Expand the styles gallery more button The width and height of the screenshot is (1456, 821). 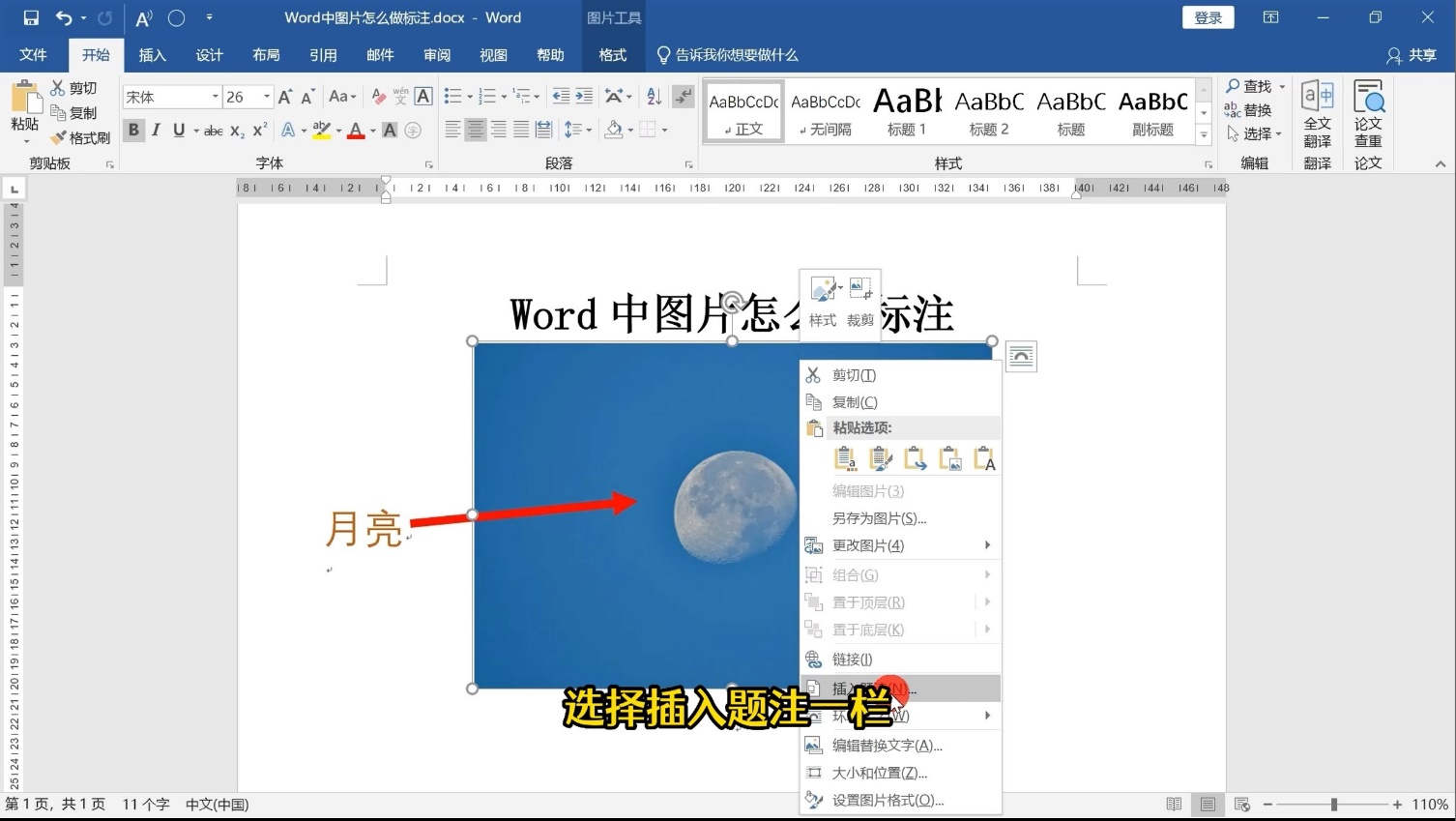1205,136
